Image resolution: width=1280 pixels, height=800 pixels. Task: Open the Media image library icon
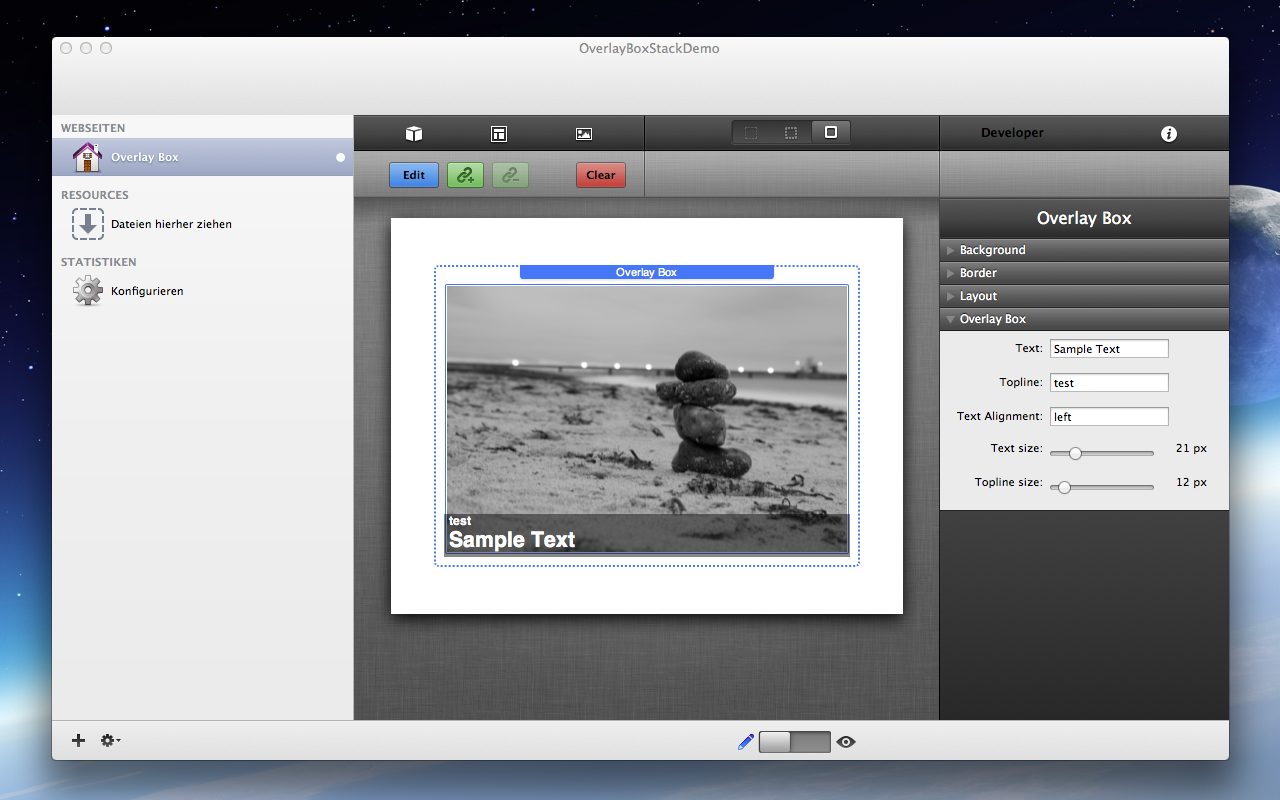tap(584, 134)
